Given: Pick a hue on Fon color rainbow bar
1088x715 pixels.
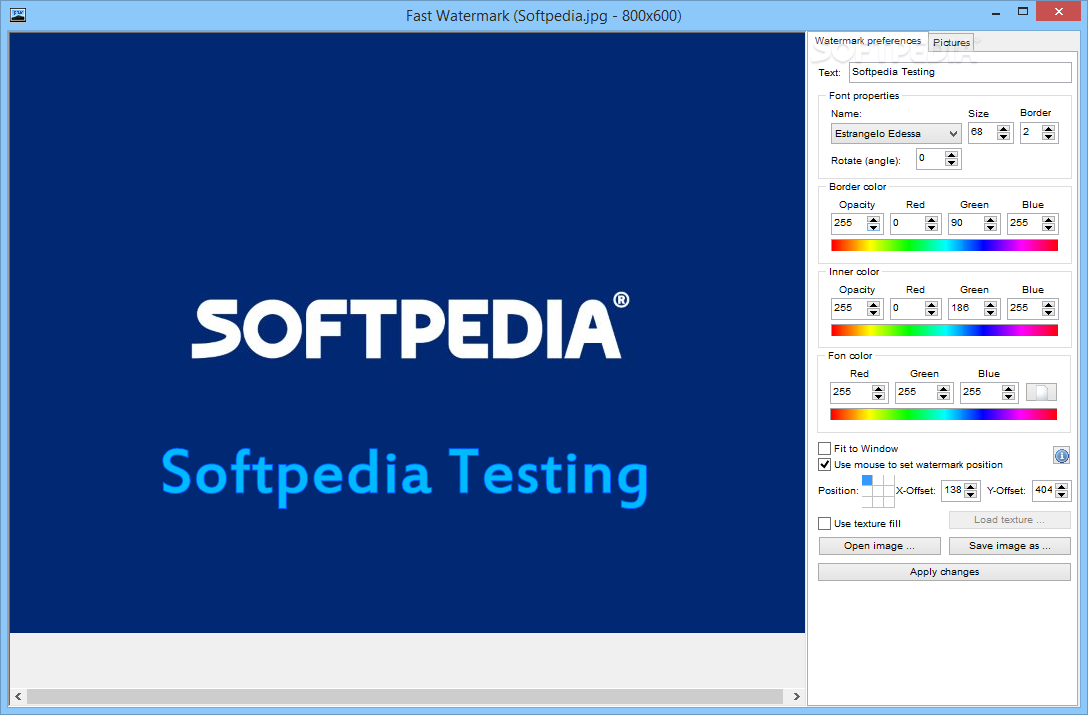Looking at the screenshot, I should [944, 414].
